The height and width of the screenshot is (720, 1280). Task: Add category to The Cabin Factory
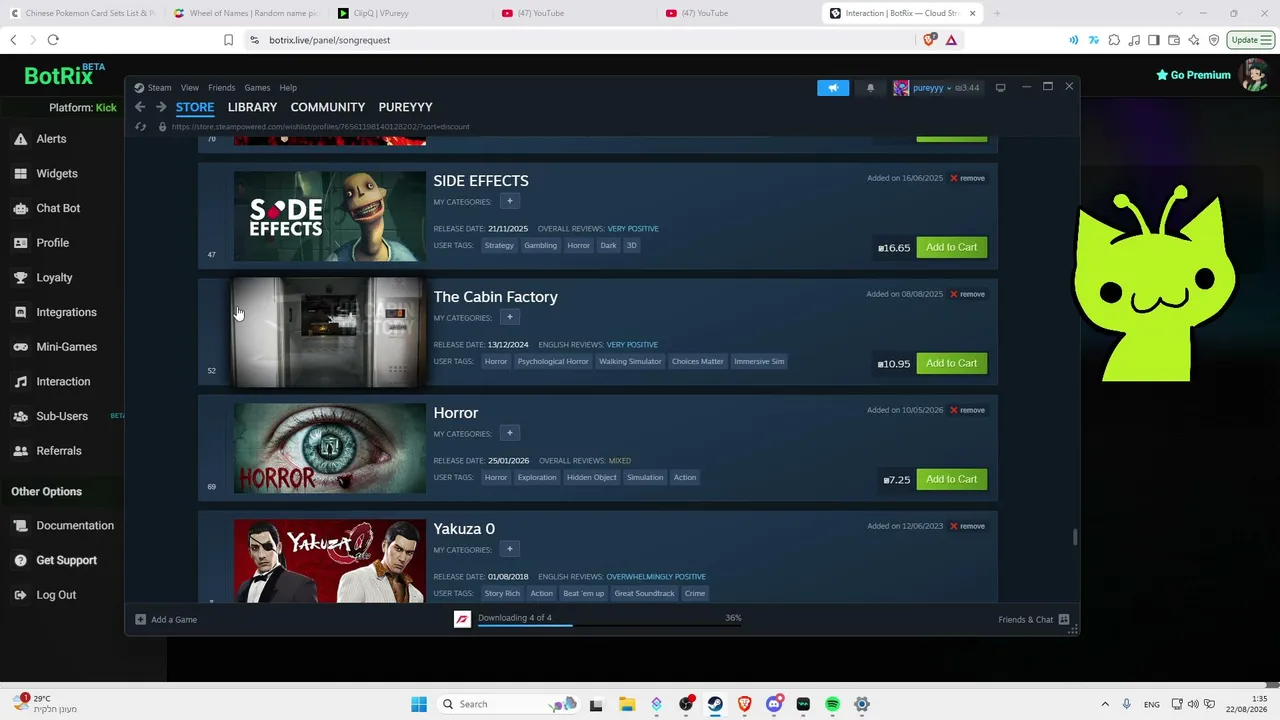tap(509, 318)
